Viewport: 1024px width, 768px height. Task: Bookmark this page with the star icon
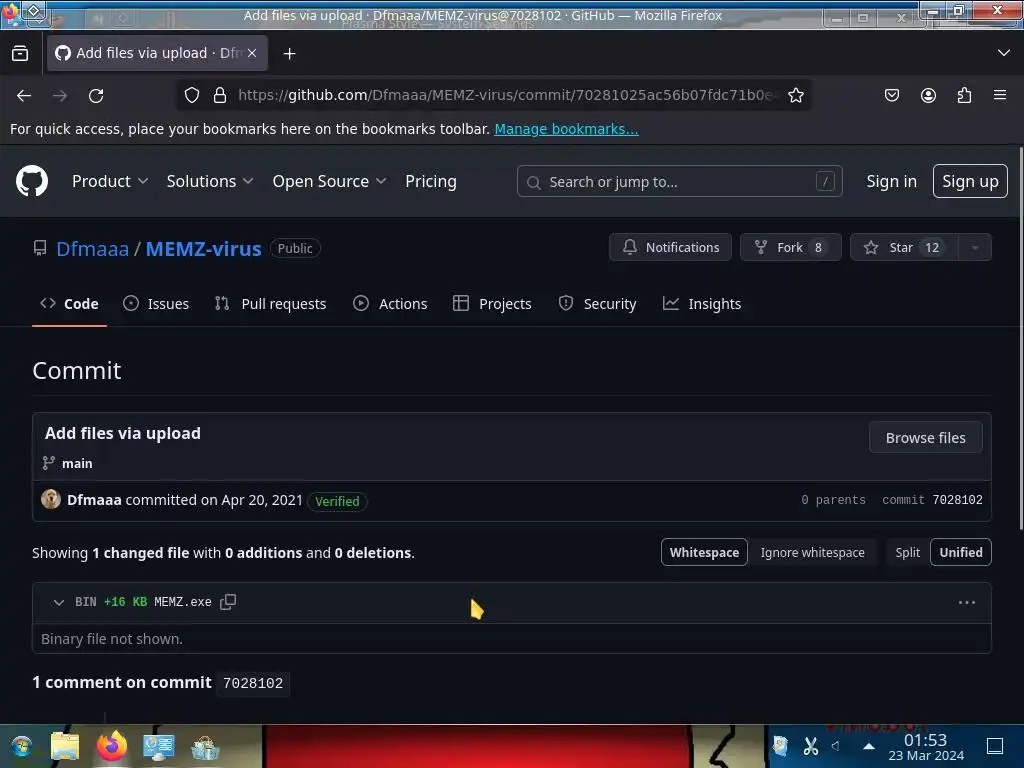coord(795,95)
